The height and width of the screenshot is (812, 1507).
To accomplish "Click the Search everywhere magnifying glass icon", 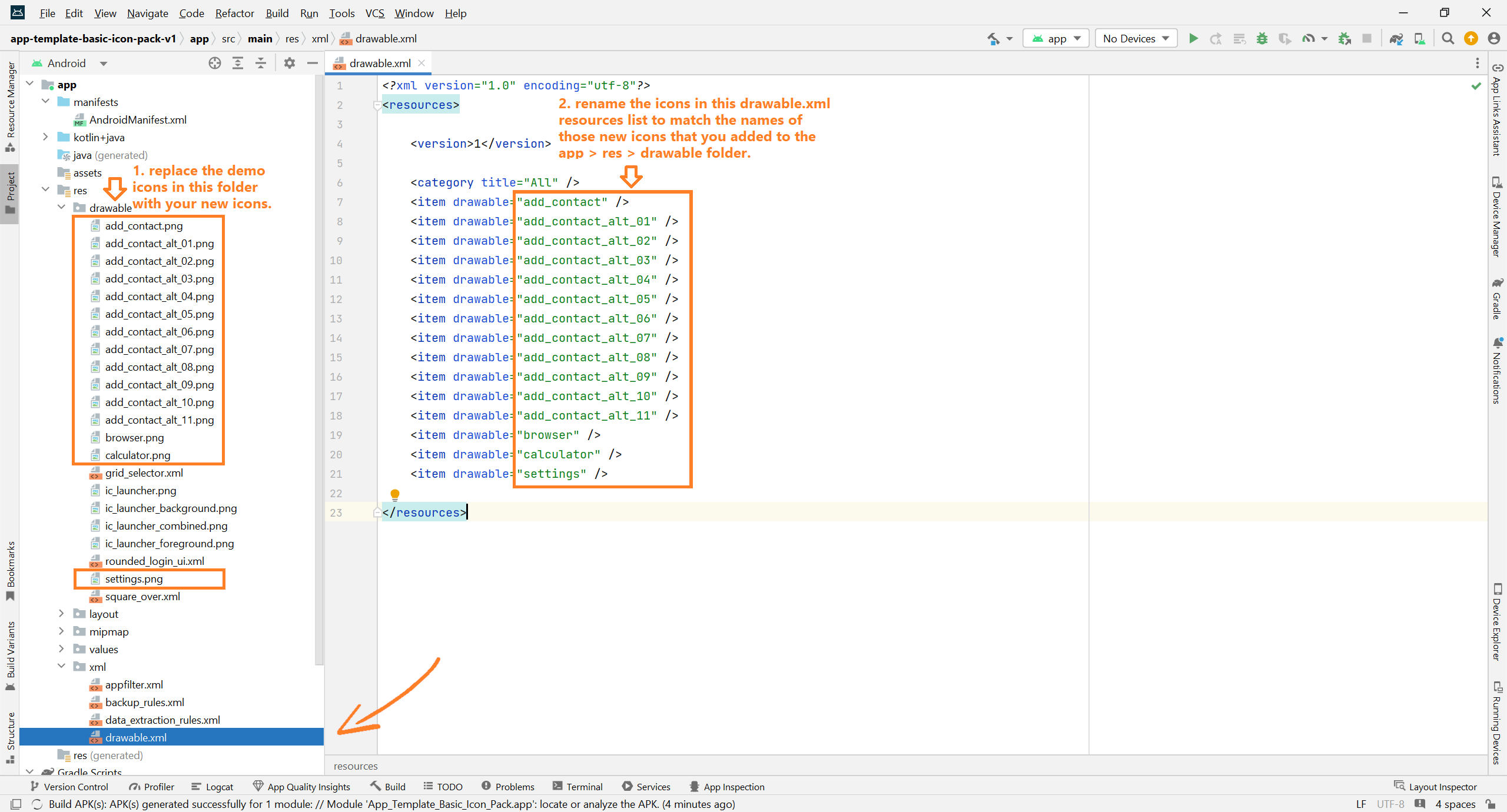I will coord(1447,39).
